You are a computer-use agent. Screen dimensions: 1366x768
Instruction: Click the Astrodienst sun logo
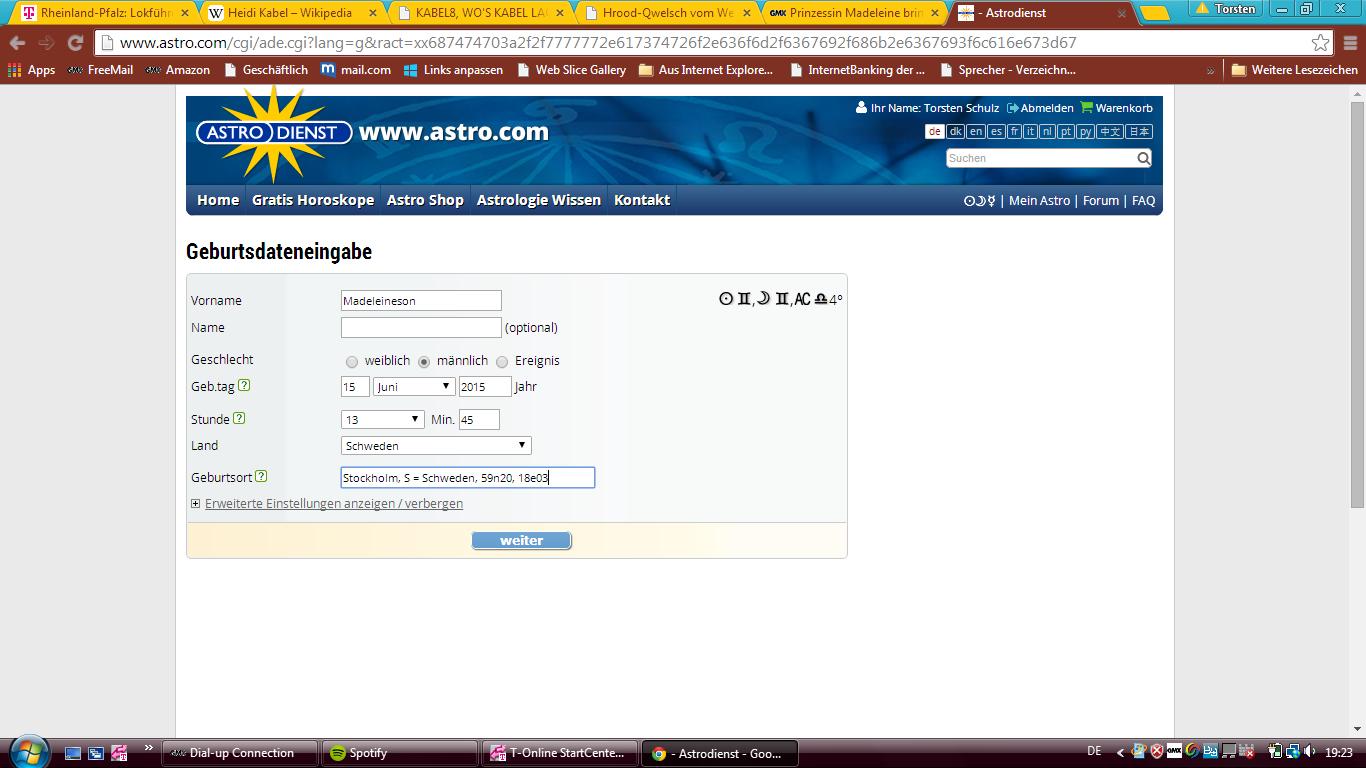[x=273, y=133]
